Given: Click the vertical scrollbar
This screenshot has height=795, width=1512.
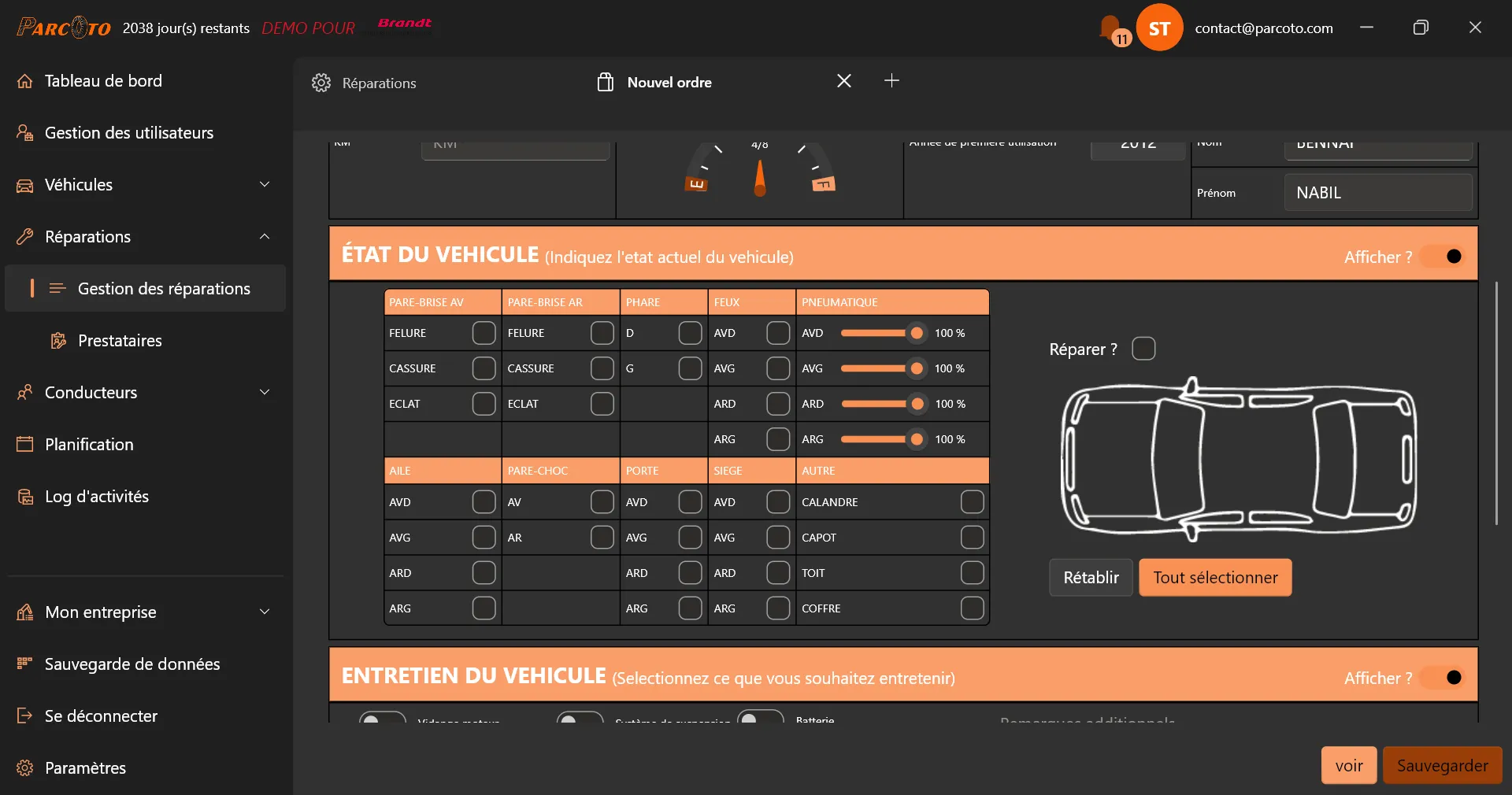Looking at the screenshot, I should (1496, 403).
